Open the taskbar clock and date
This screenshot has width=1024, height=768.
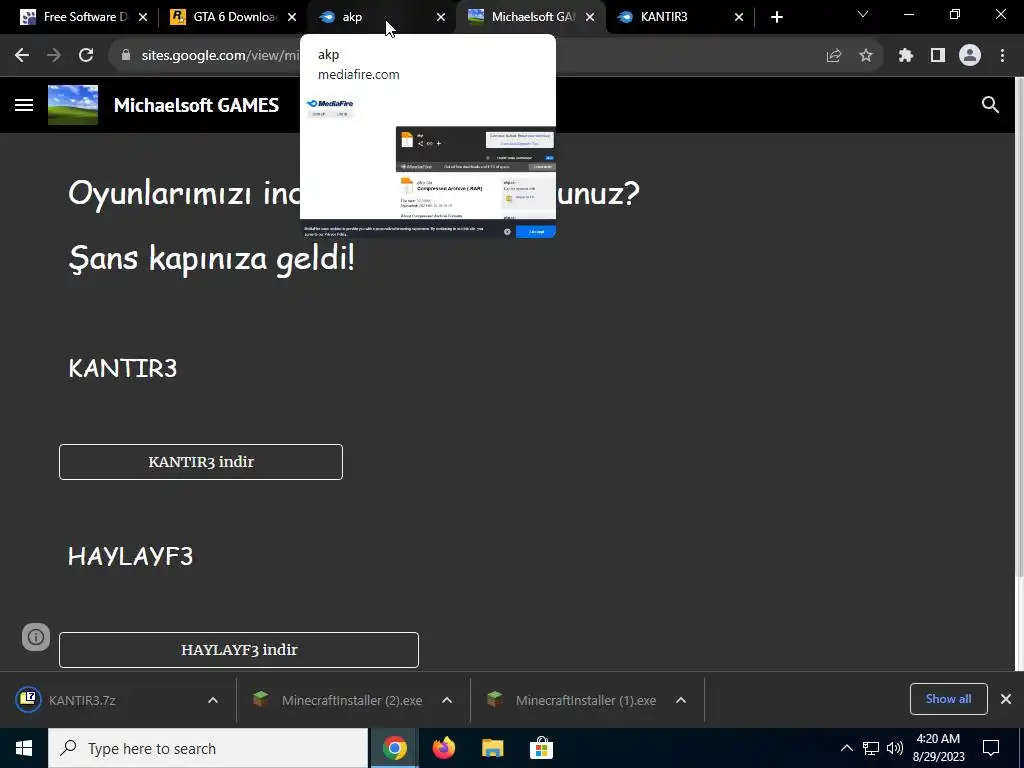click(938, 748)
